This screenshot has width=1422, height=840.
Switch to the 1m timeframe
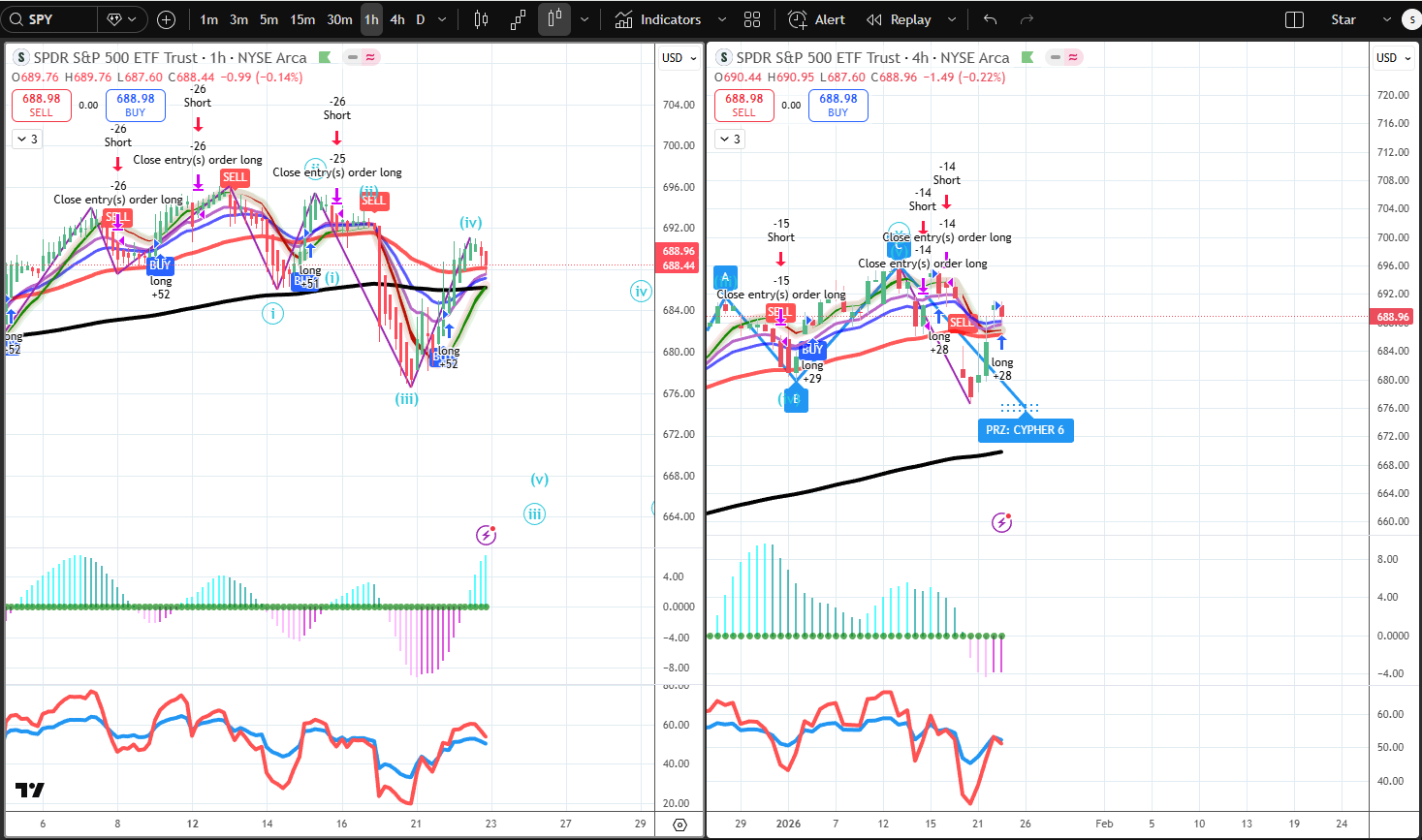click(208, 19)
